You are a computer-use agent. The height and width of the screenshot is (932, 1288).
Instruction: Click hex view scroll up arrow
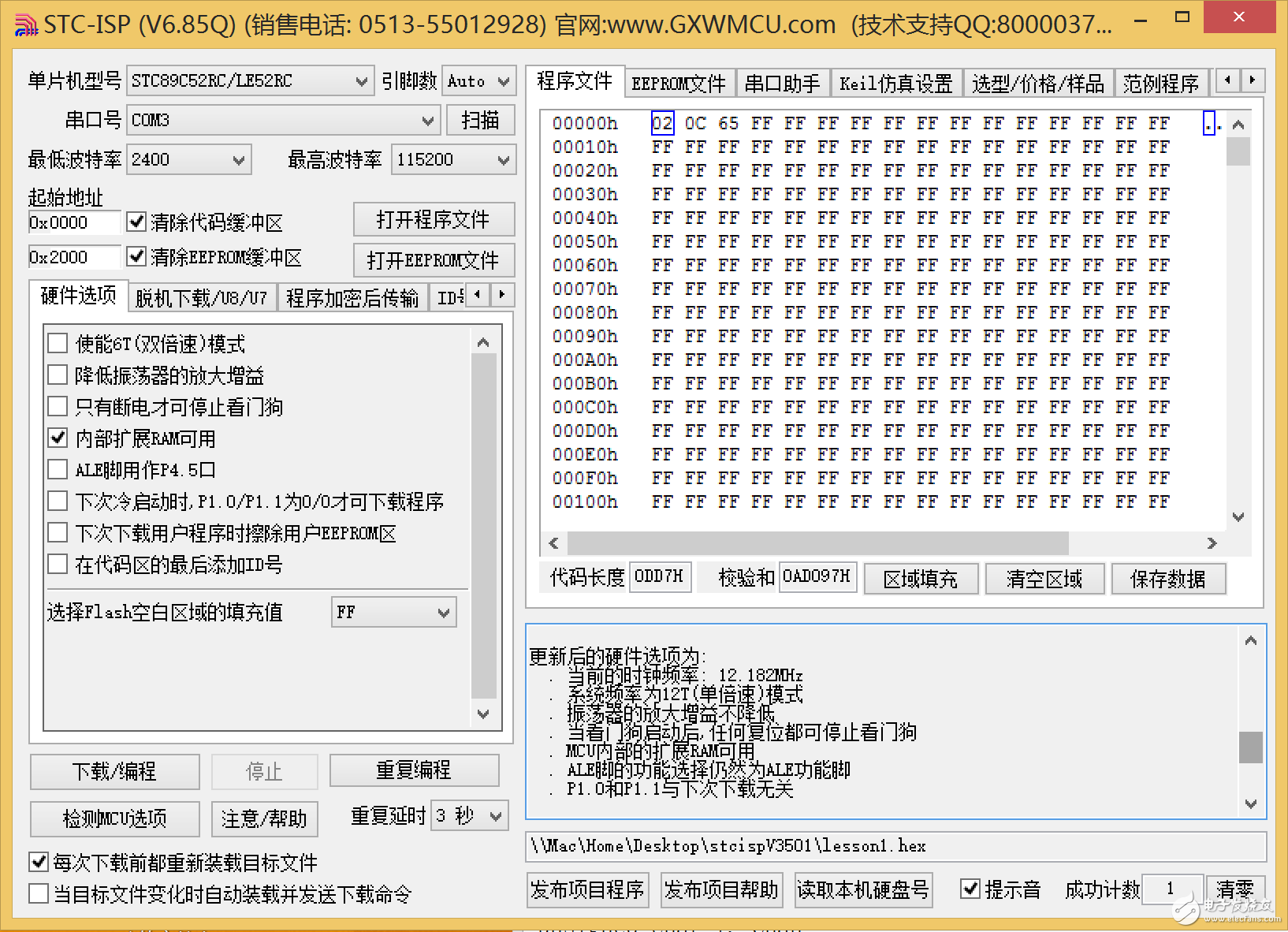(1238, 125)
